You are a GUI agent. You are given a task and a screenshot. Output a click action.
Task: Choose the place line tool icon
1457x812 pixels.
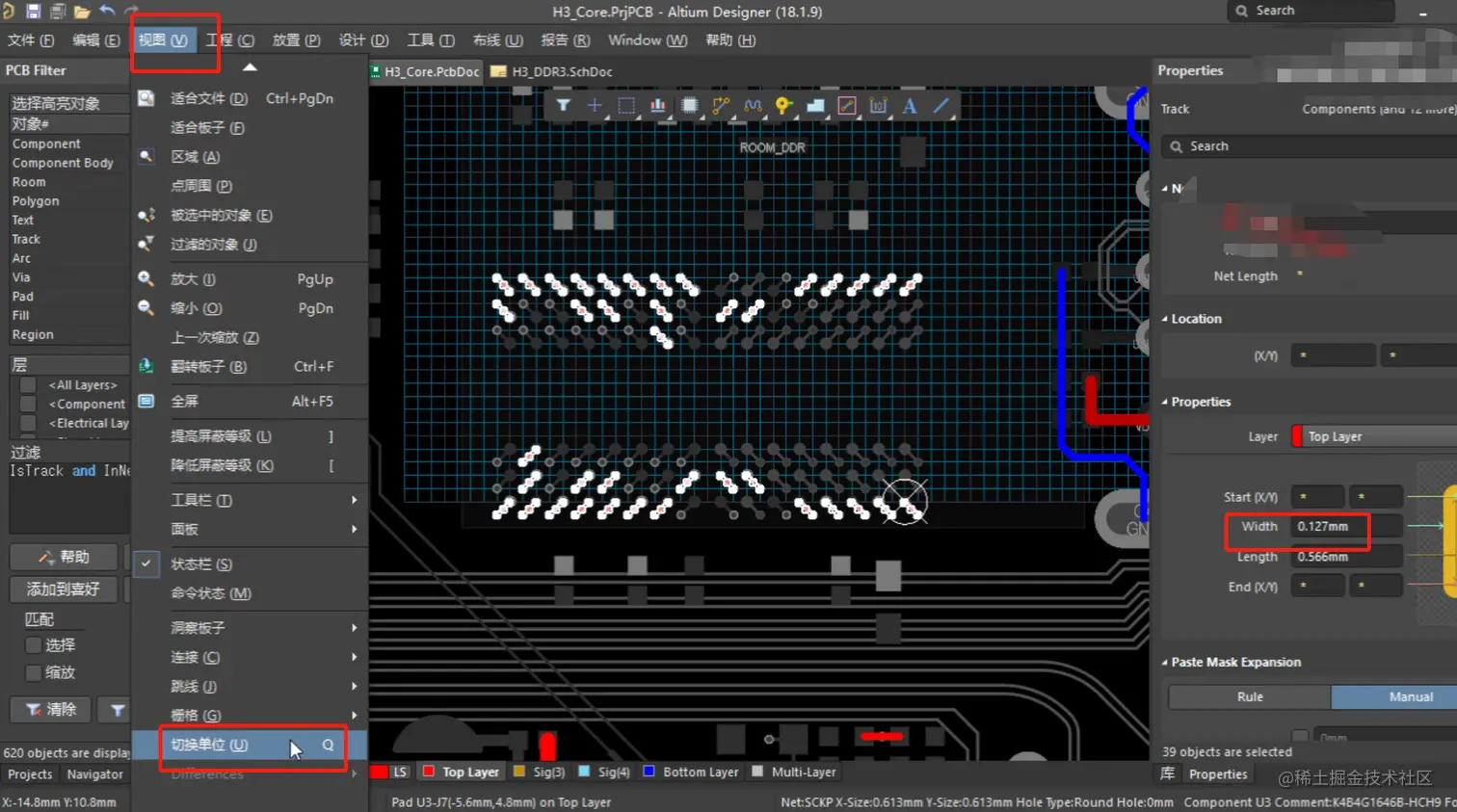point(941,106)
